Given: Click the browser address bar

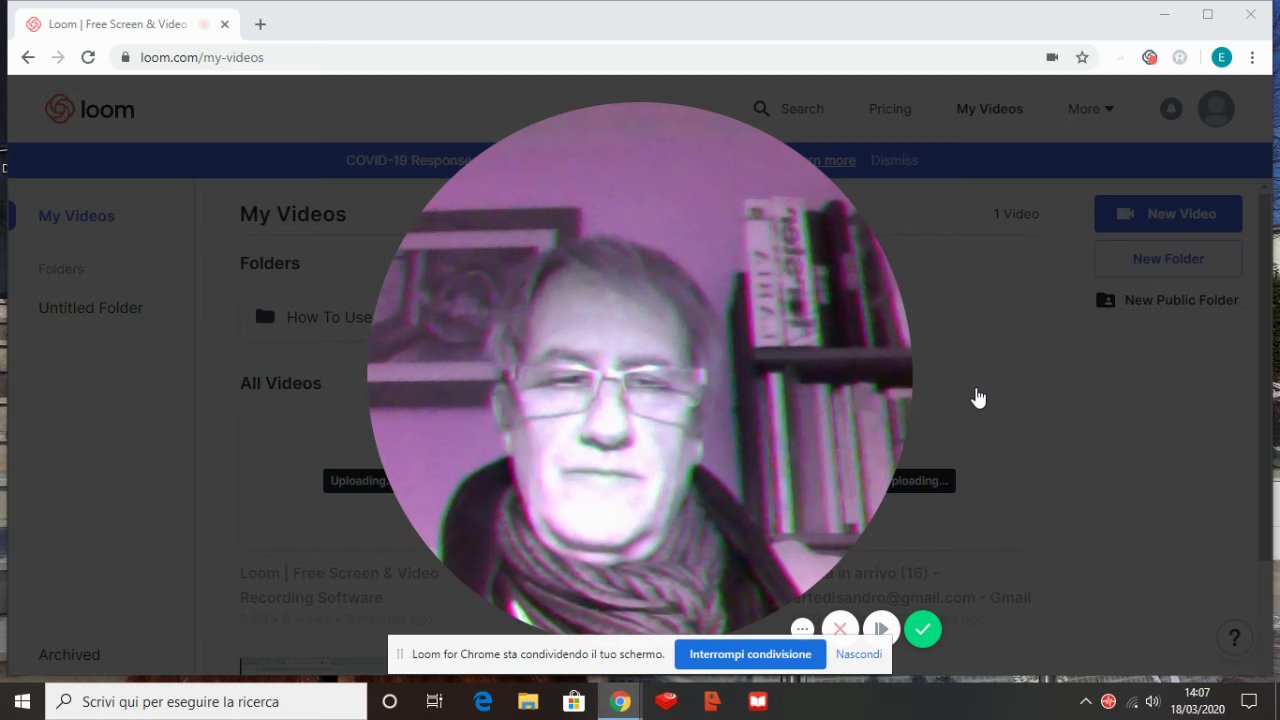Looking at the screenshot, I should pos(575,58).
